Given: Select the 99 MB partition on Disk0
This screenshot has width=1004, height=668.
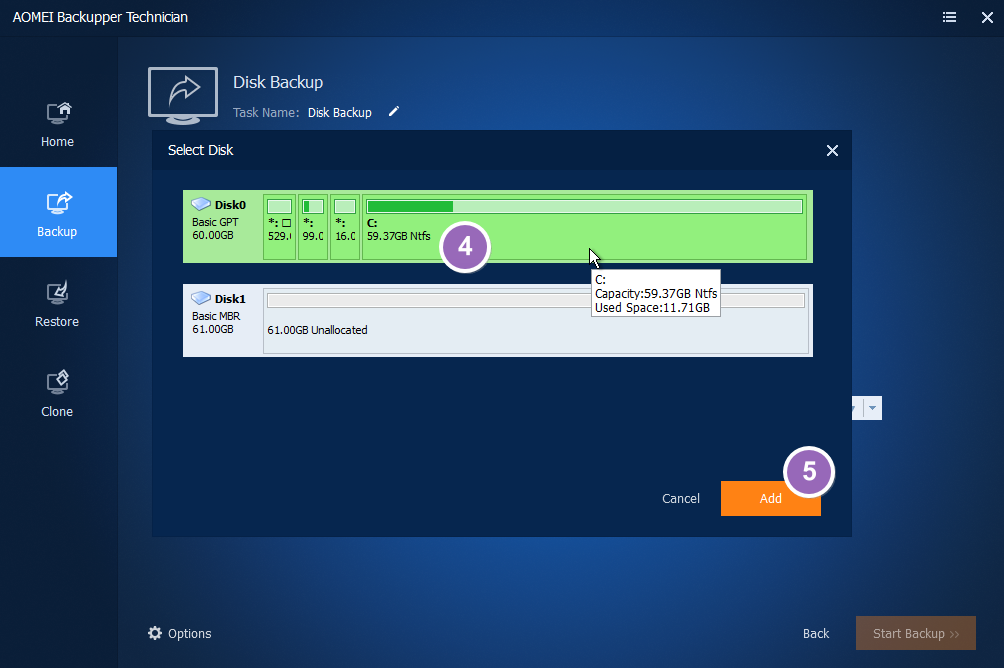Looking at the screenshot, I should coord(313,227).
